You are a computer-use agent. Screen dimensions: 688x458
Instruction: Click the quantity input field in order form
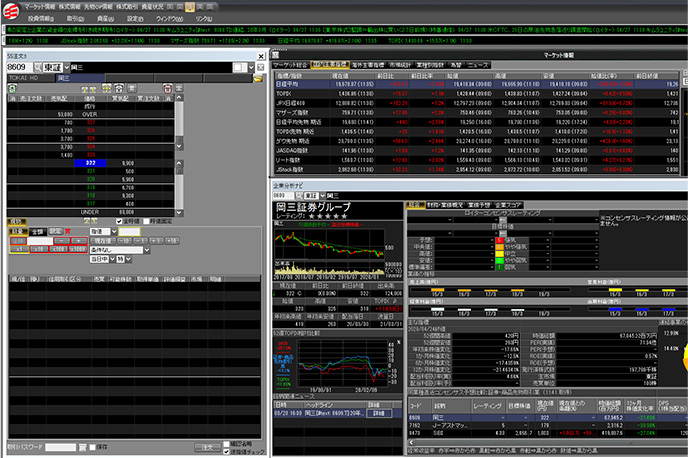click(40, 241)
